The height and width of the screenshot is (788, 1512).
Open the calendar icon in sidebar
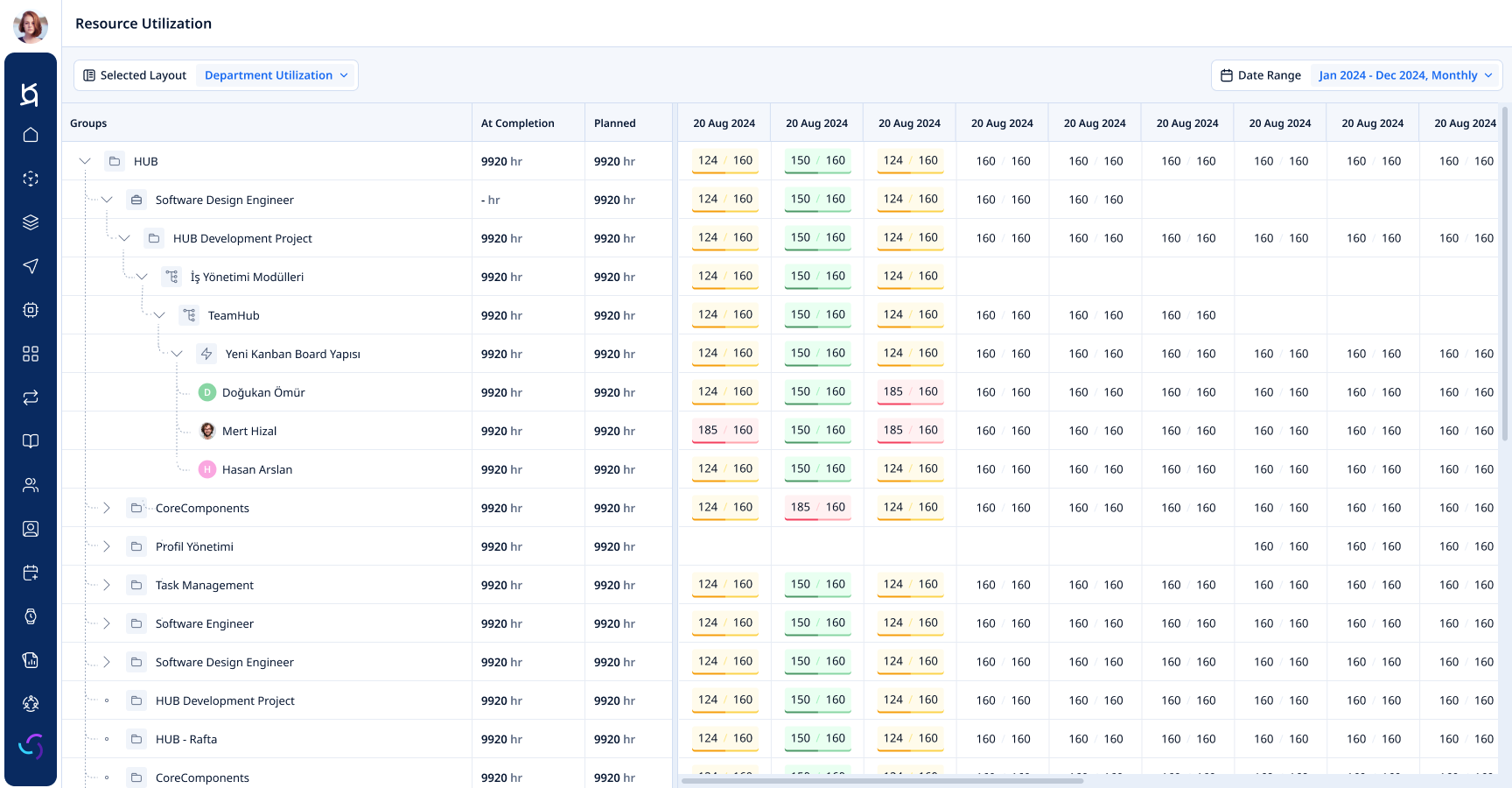[x=31, y=573]
